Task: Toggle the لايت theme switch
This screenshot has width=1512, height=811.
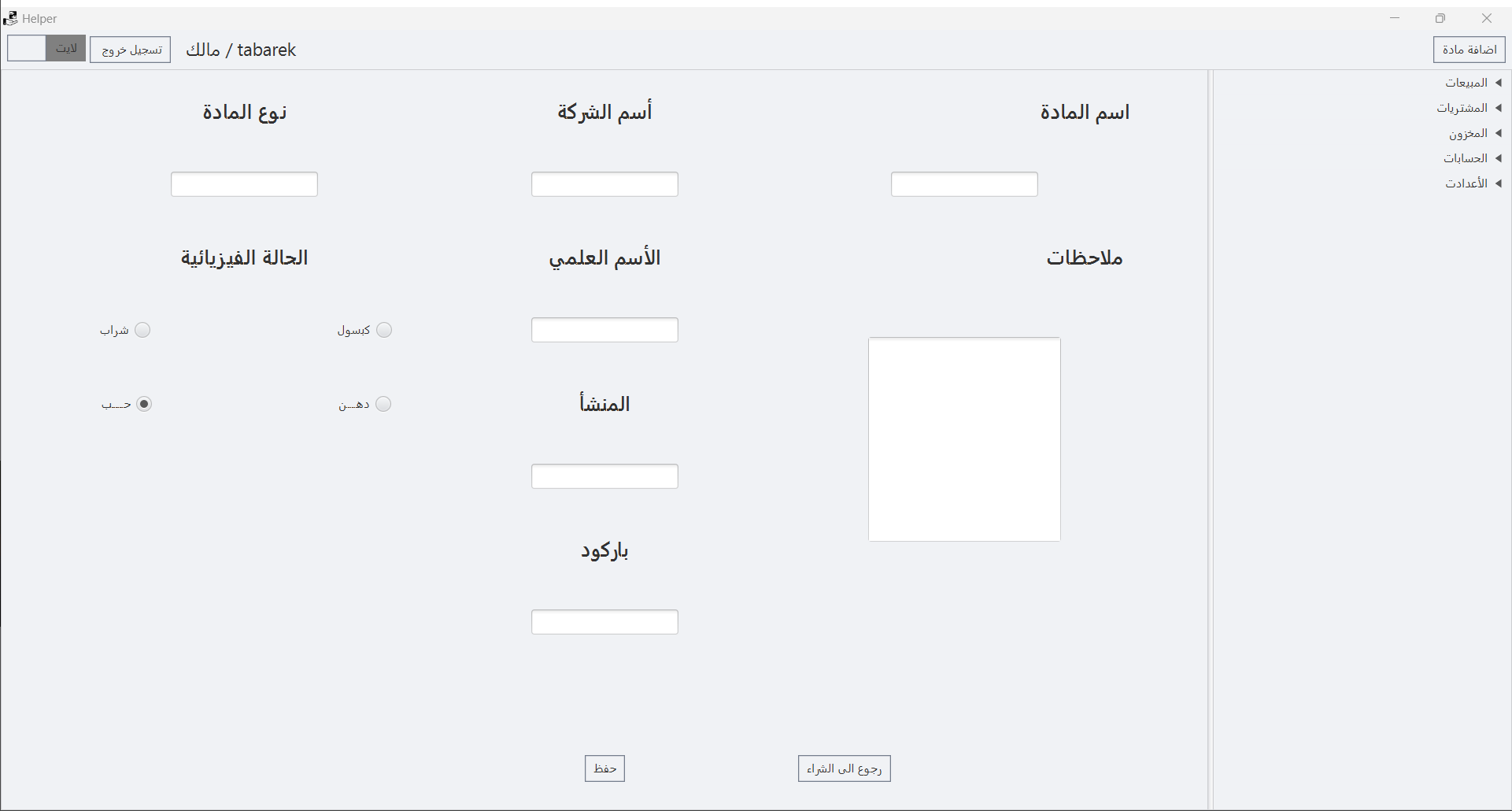Action: 46,49
